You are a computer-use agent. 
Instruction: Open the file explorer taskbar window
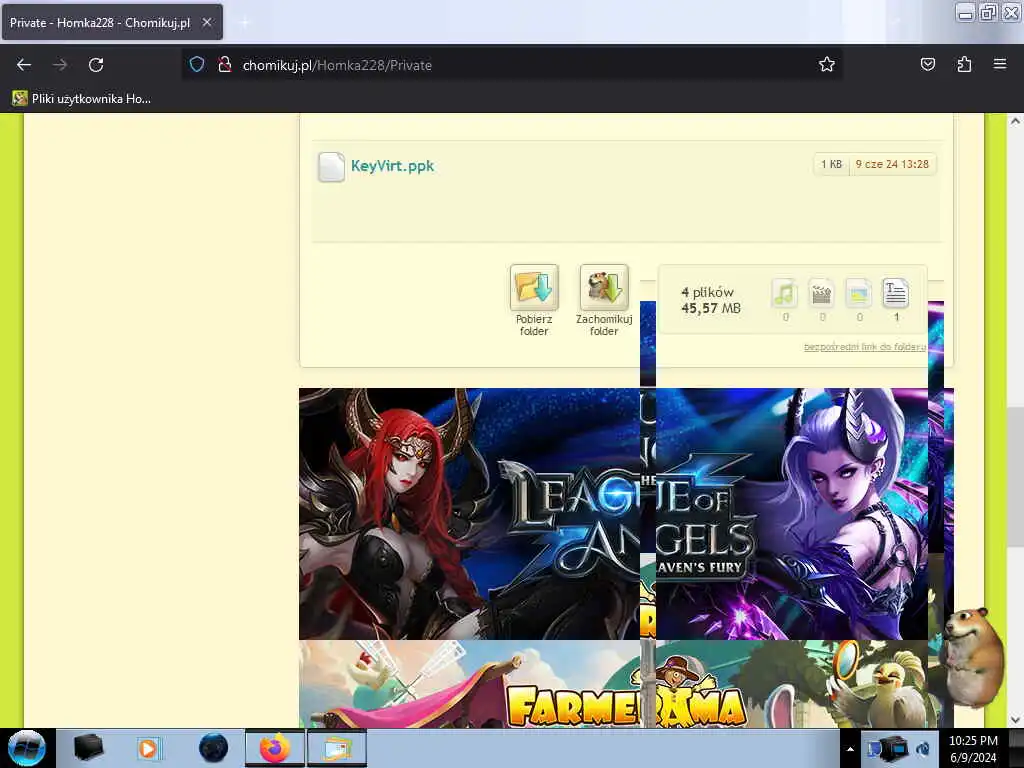point(336,748)
